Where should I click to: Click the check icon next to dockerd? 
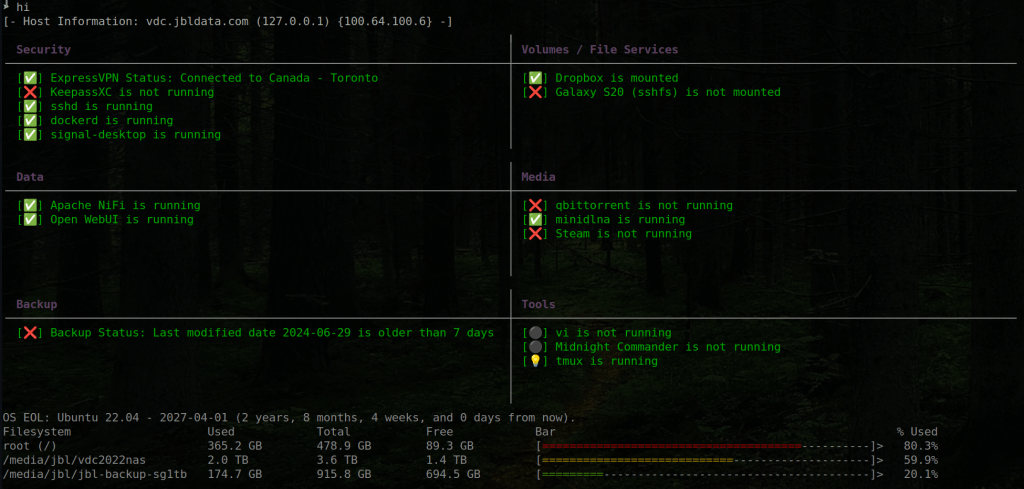(30, 121)
